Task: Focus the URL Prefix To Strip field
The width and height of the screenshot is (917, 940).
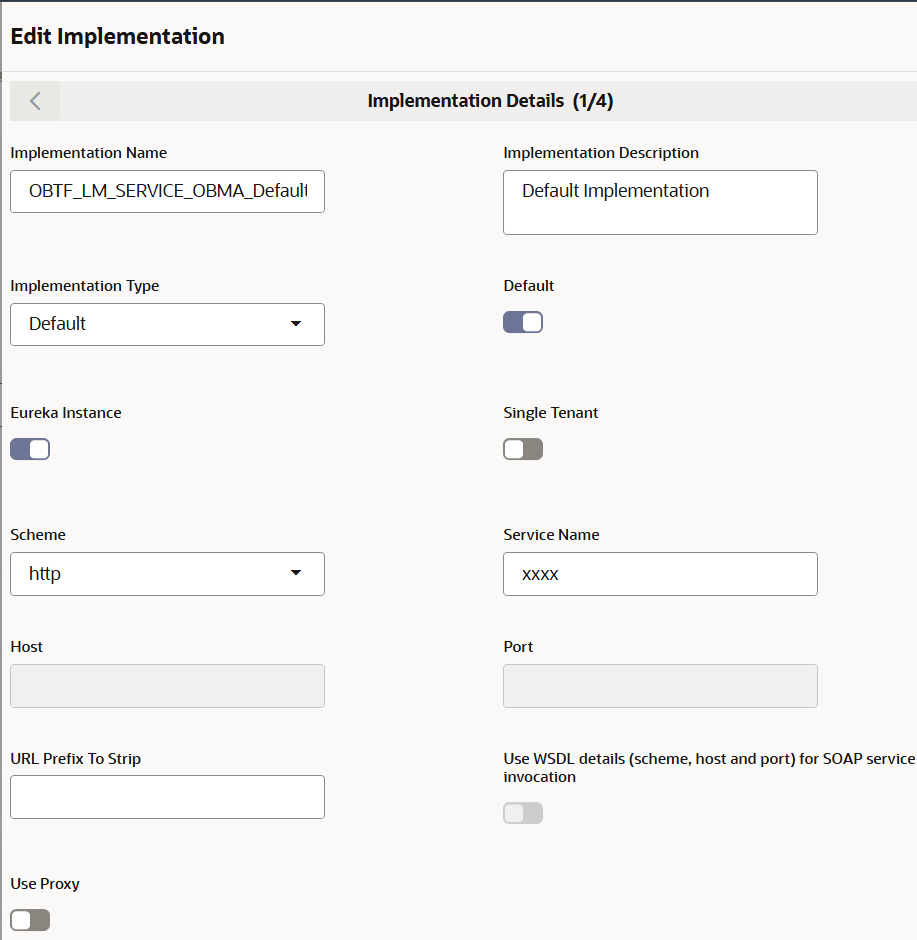Action: [167, 797]
